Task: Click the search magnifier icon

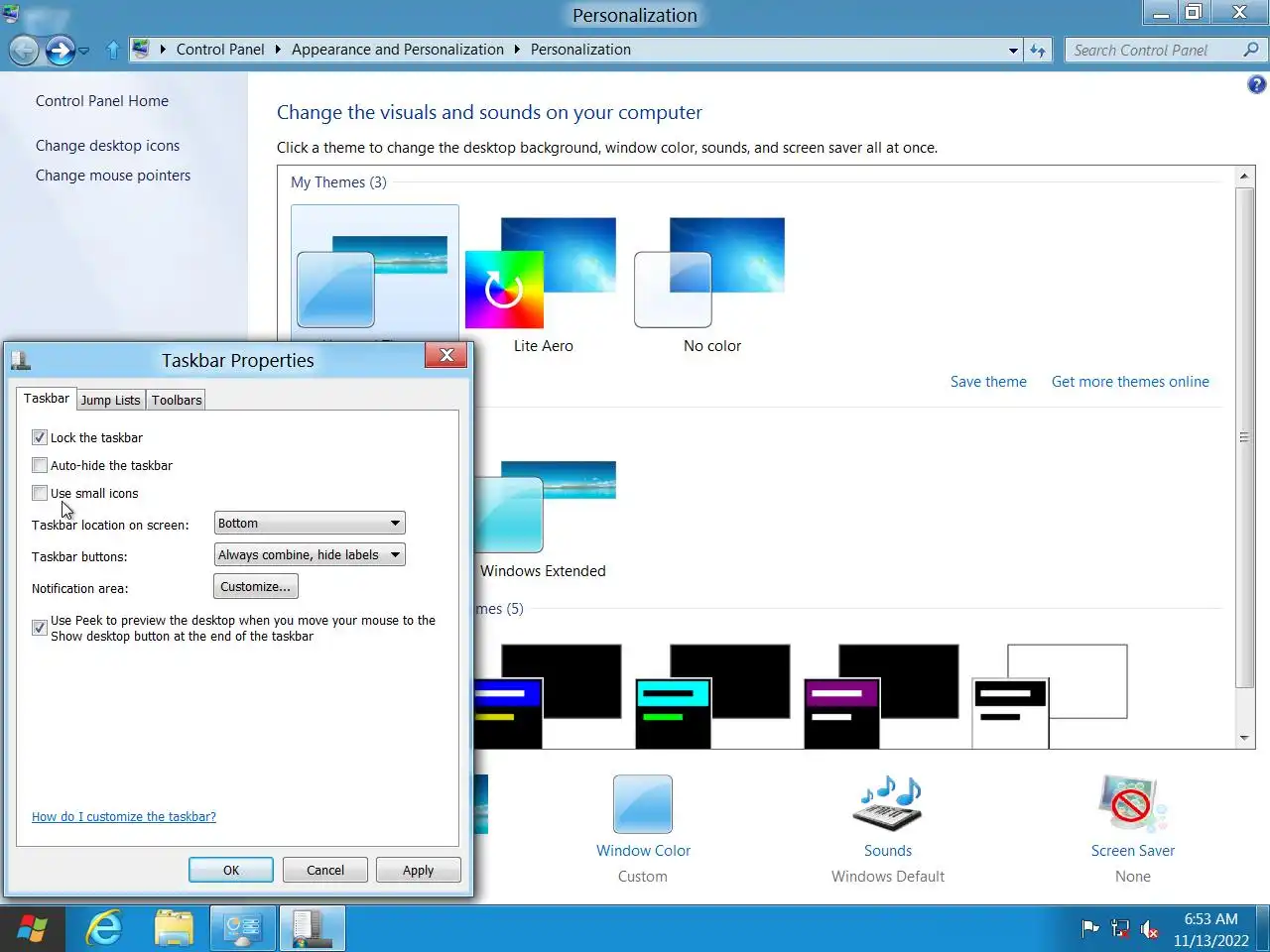Action: (x=1251, y=50)
